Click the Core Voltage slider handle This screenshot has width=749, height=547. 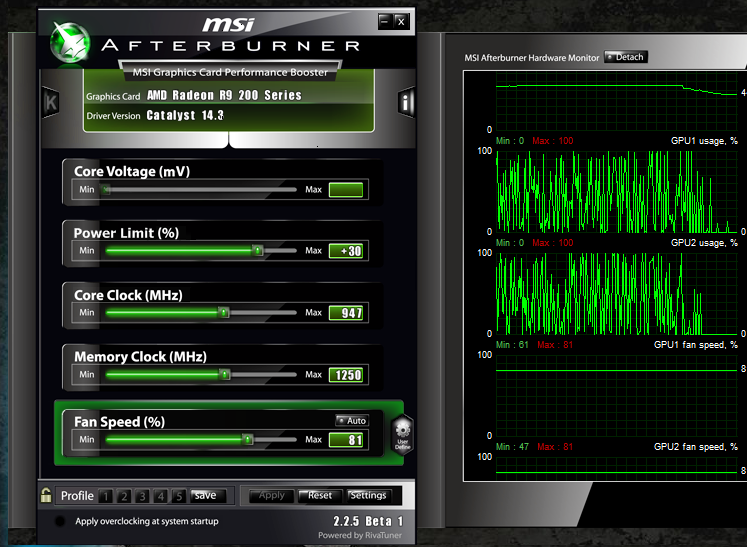coord(106,190)
